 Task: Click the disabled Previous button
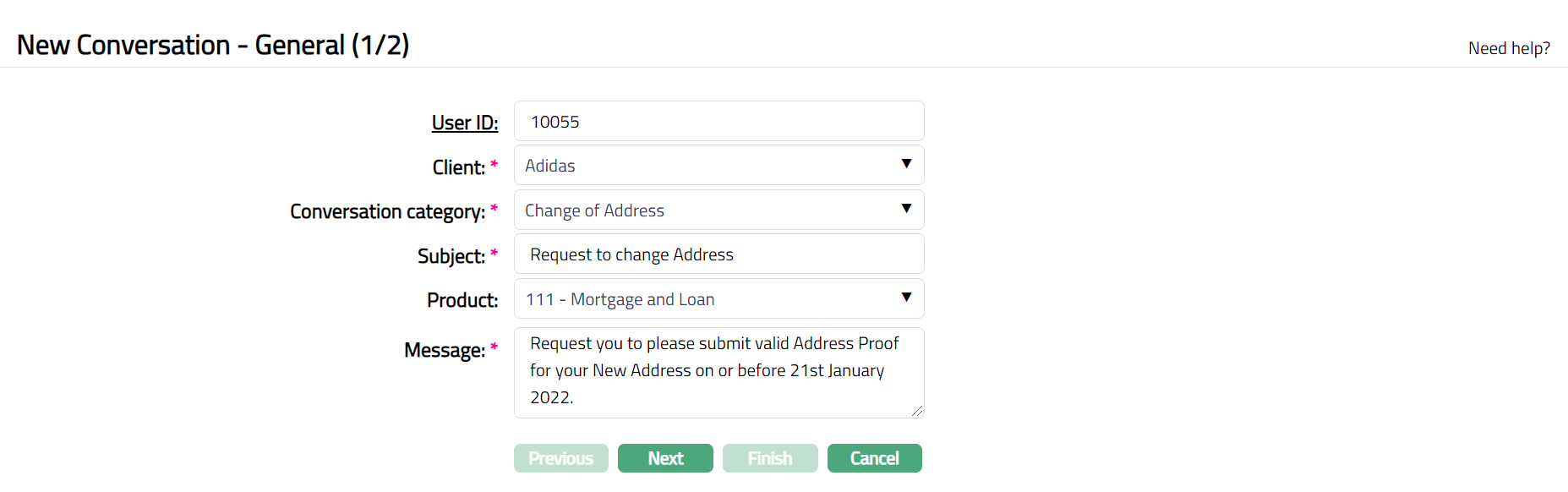[560, 458]
